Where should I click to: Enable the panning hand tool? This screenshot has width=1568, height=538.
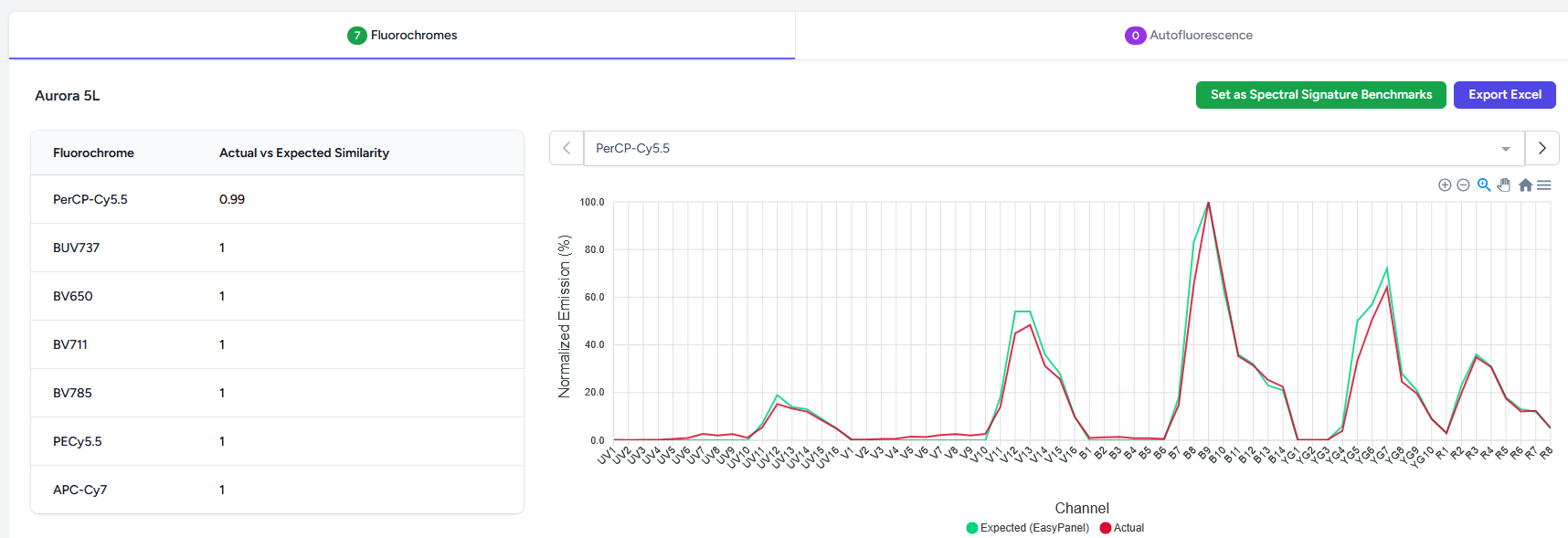point(1504,185)
